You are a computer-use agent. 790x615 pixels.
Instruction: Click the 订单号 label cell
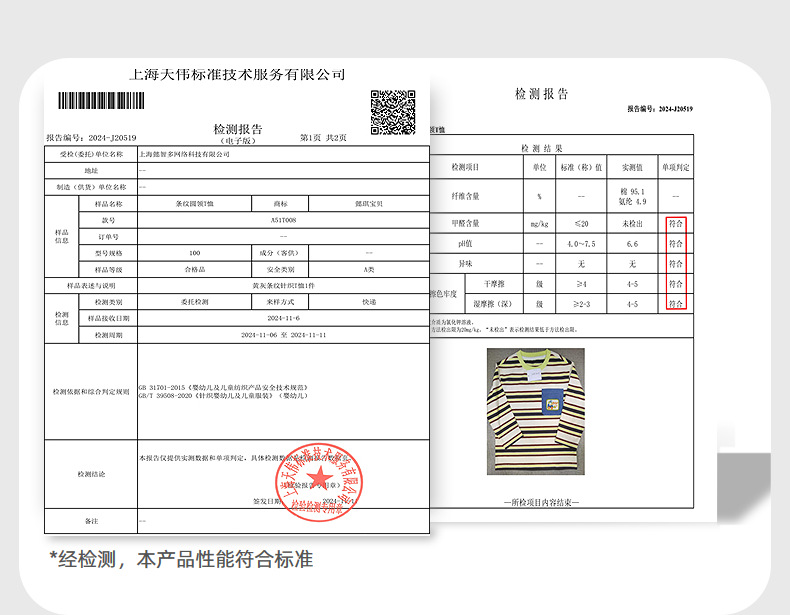click(108, 237)
